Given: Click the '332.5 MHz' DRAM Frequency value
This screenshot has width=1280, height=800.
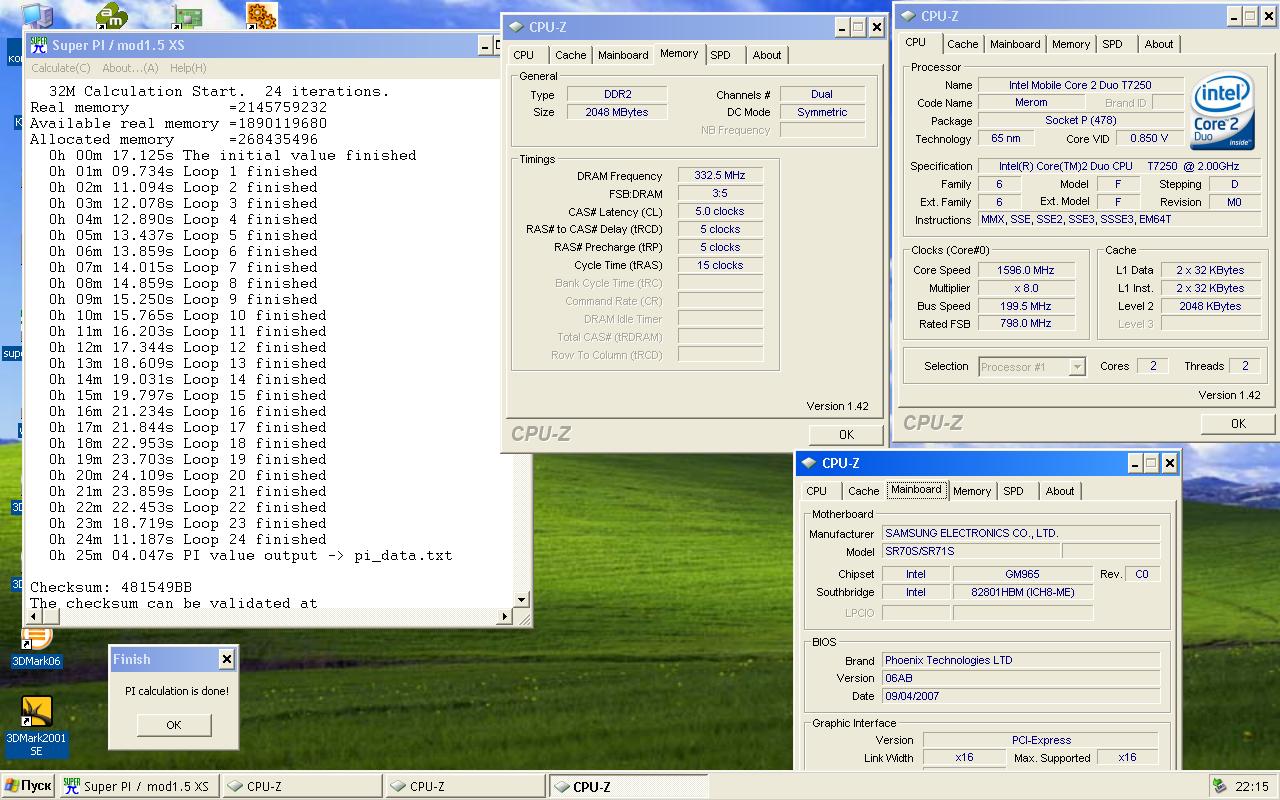Looking at the screenshot, I should pos(720,176).
